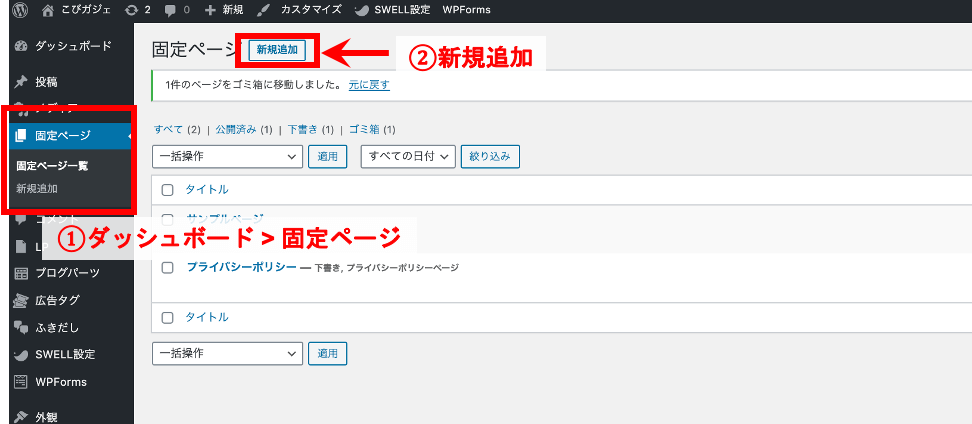
Task: Click the SWELL設定 icon in the sidebar
Action: 21,355
